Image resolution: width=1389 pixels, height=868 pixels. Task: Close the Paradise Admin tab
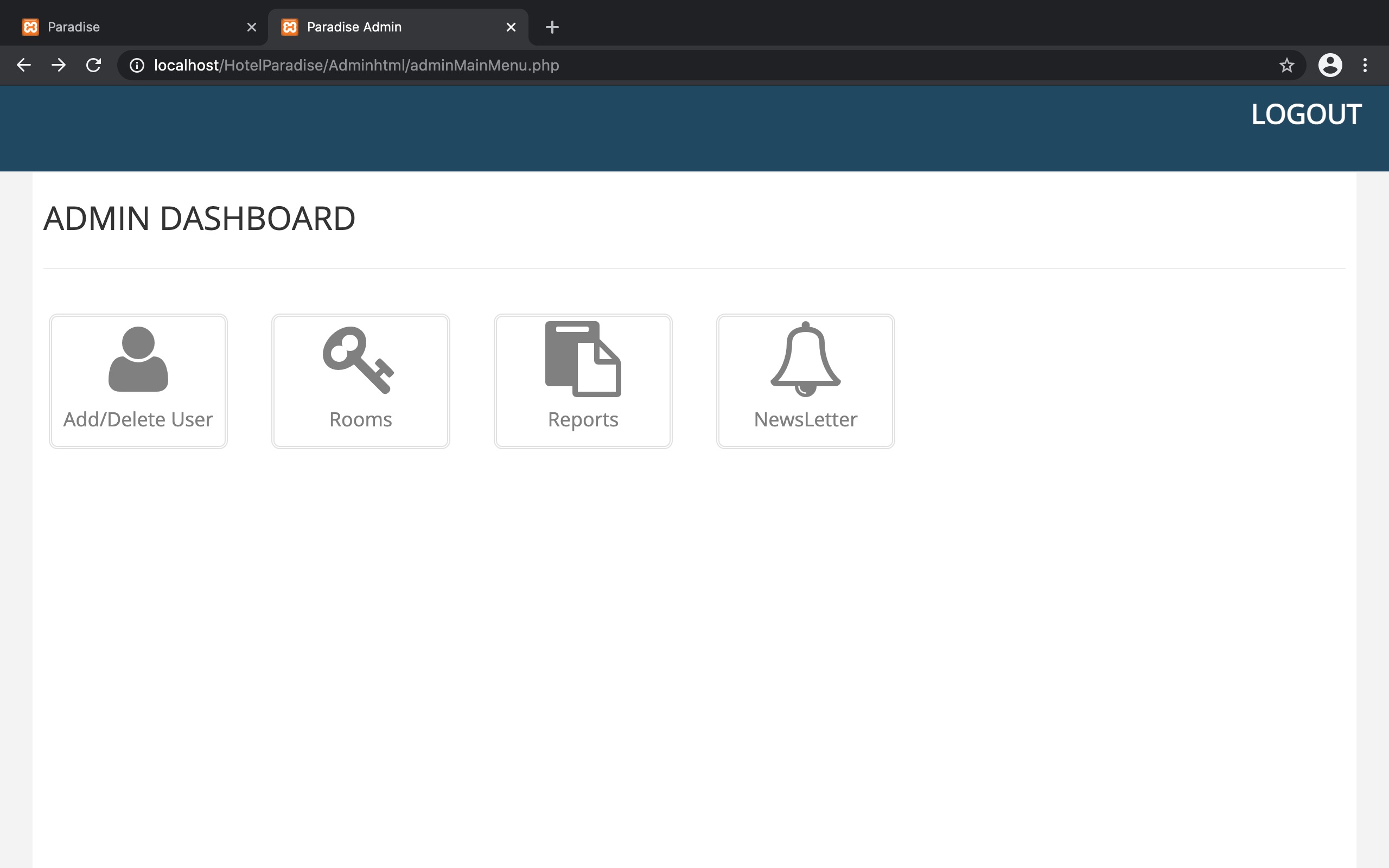[511, 27]
